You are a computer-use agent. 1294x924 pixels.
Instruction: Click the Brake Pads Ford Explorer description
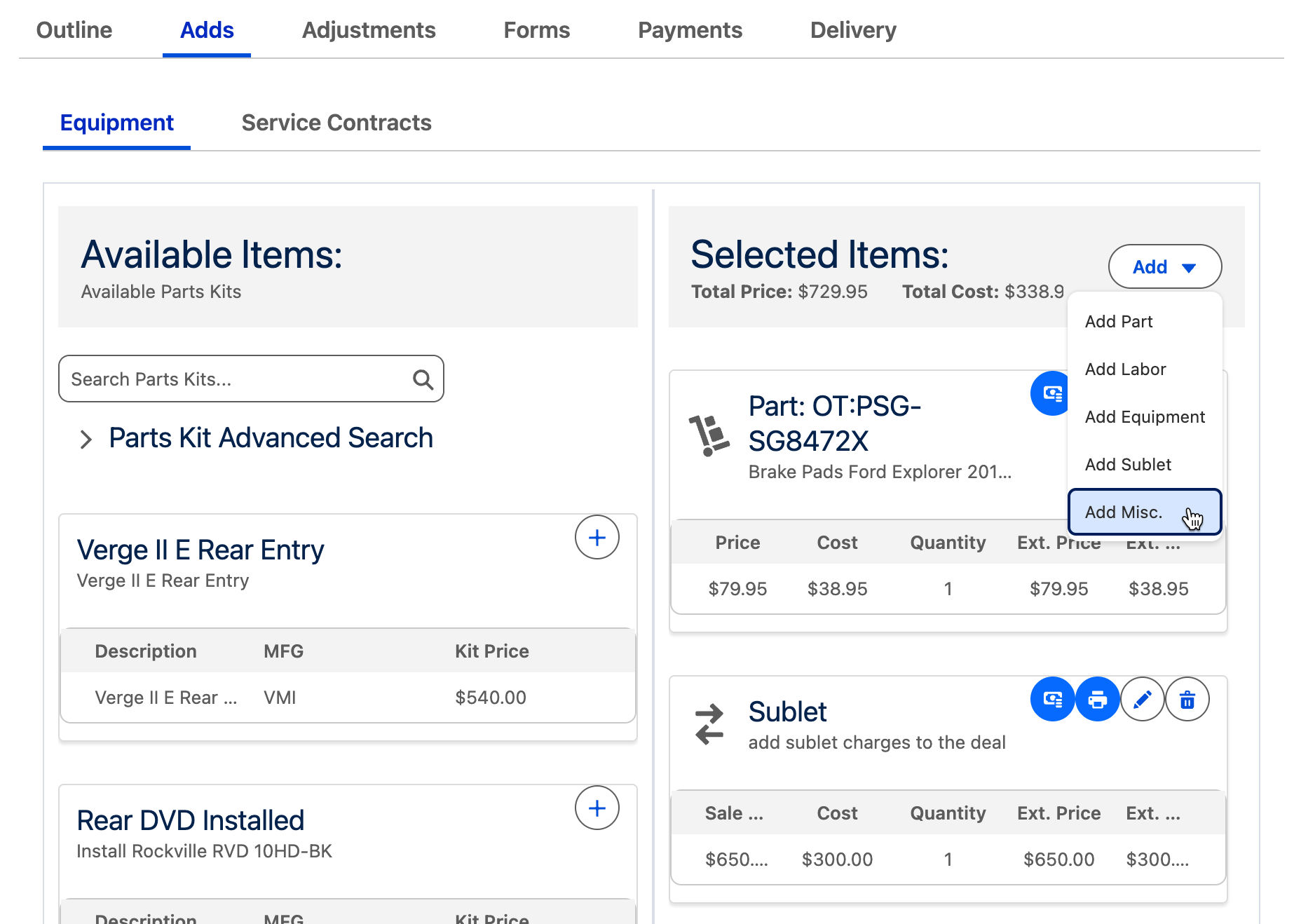click(880, 472)
